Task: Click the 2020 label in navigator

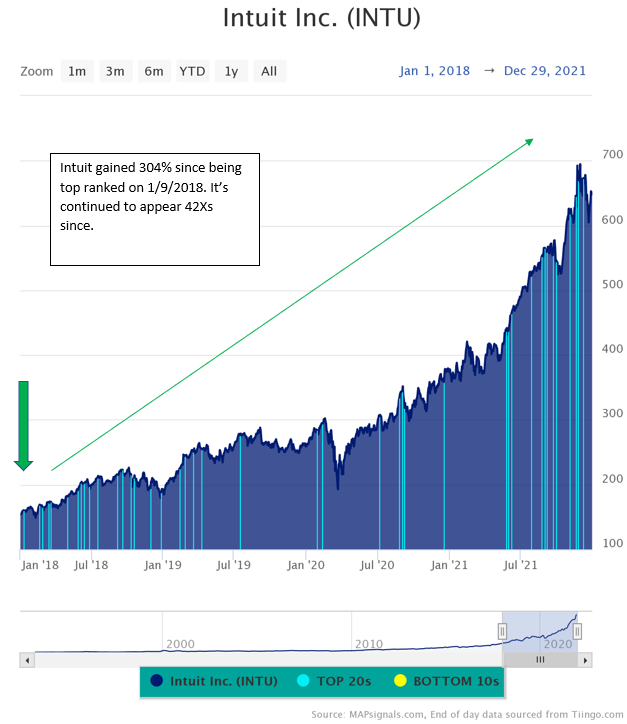Action: pos(558,644)
